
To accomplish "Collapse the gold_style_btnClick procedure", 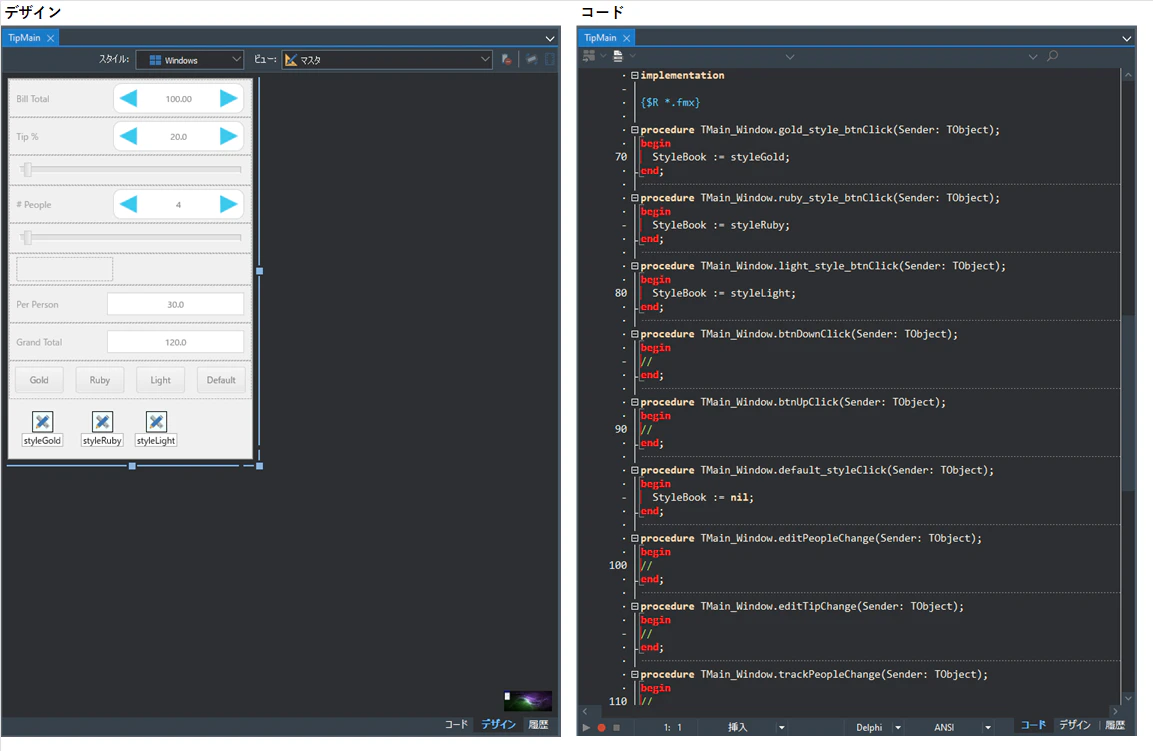I will point(634,129).
